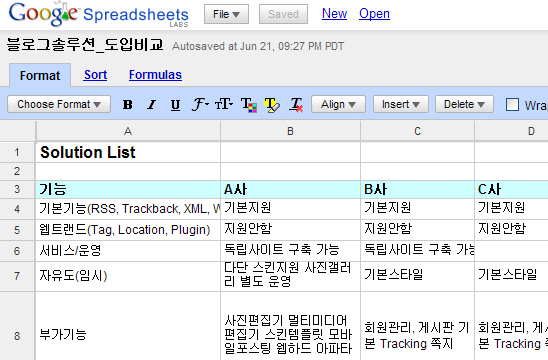Open the background highlight color icon
The width and height of the screenshot is (548, 360).
coord(272,105)
